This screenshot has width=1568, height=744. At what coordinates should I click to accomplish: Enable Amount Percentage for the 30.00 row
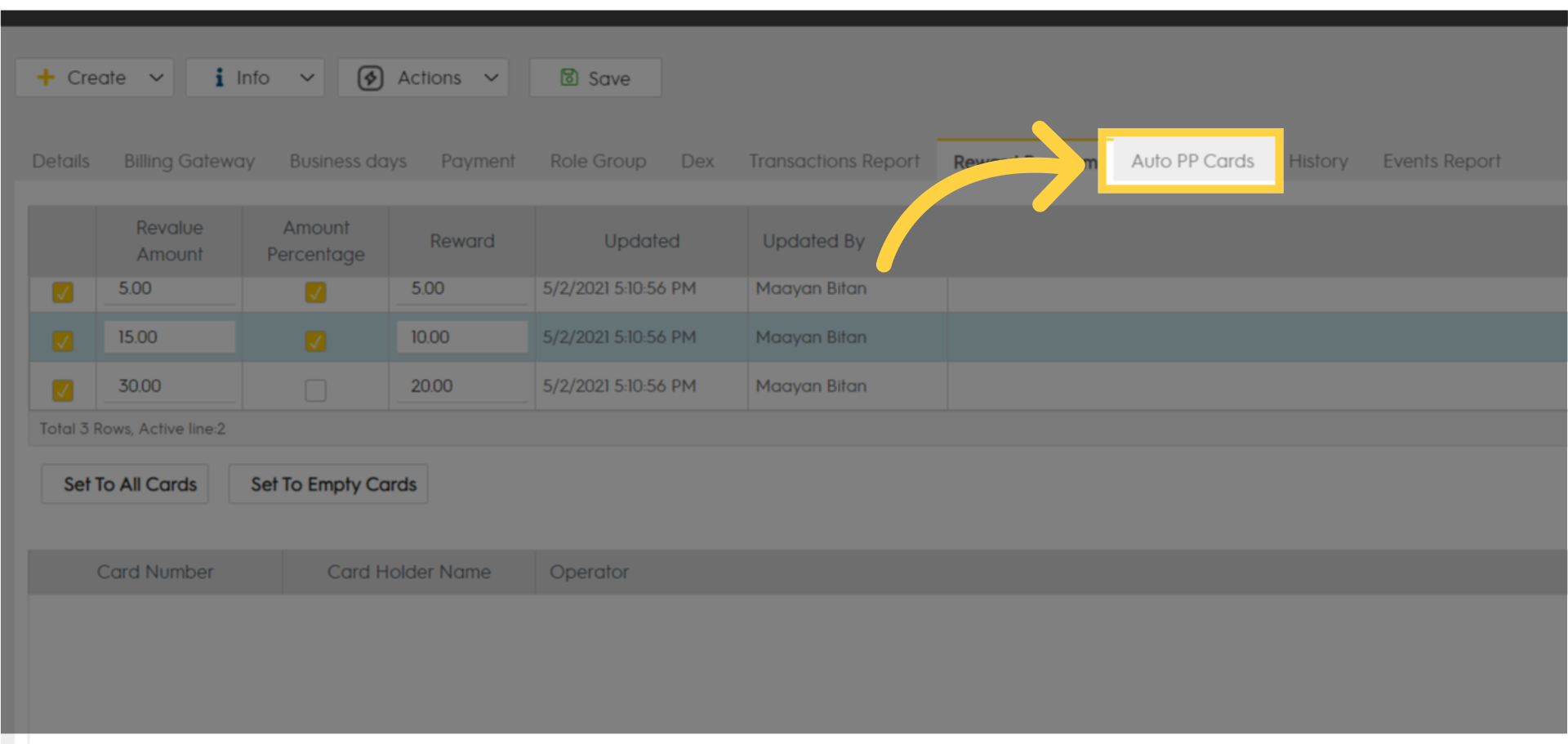point(315,390)
